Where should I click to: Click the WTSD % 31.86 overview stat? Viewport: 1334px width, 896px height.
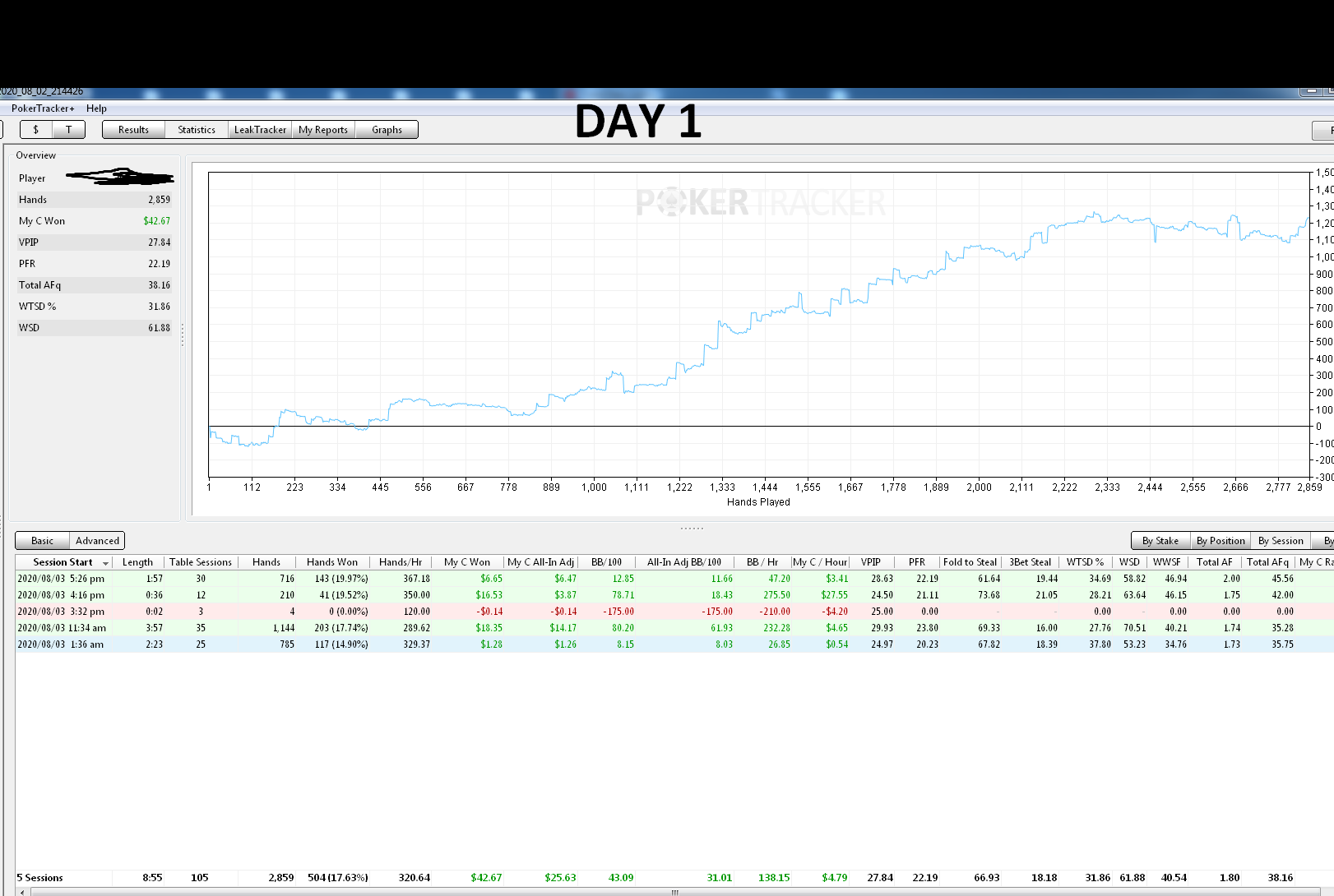(95, 307)
